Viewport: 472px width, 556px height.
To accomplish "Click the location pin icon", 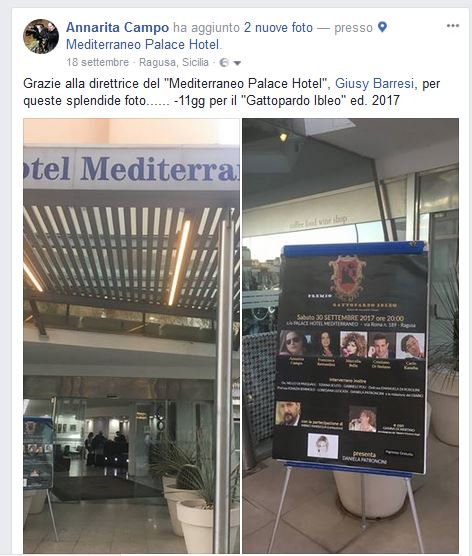I will pos(382,27).
